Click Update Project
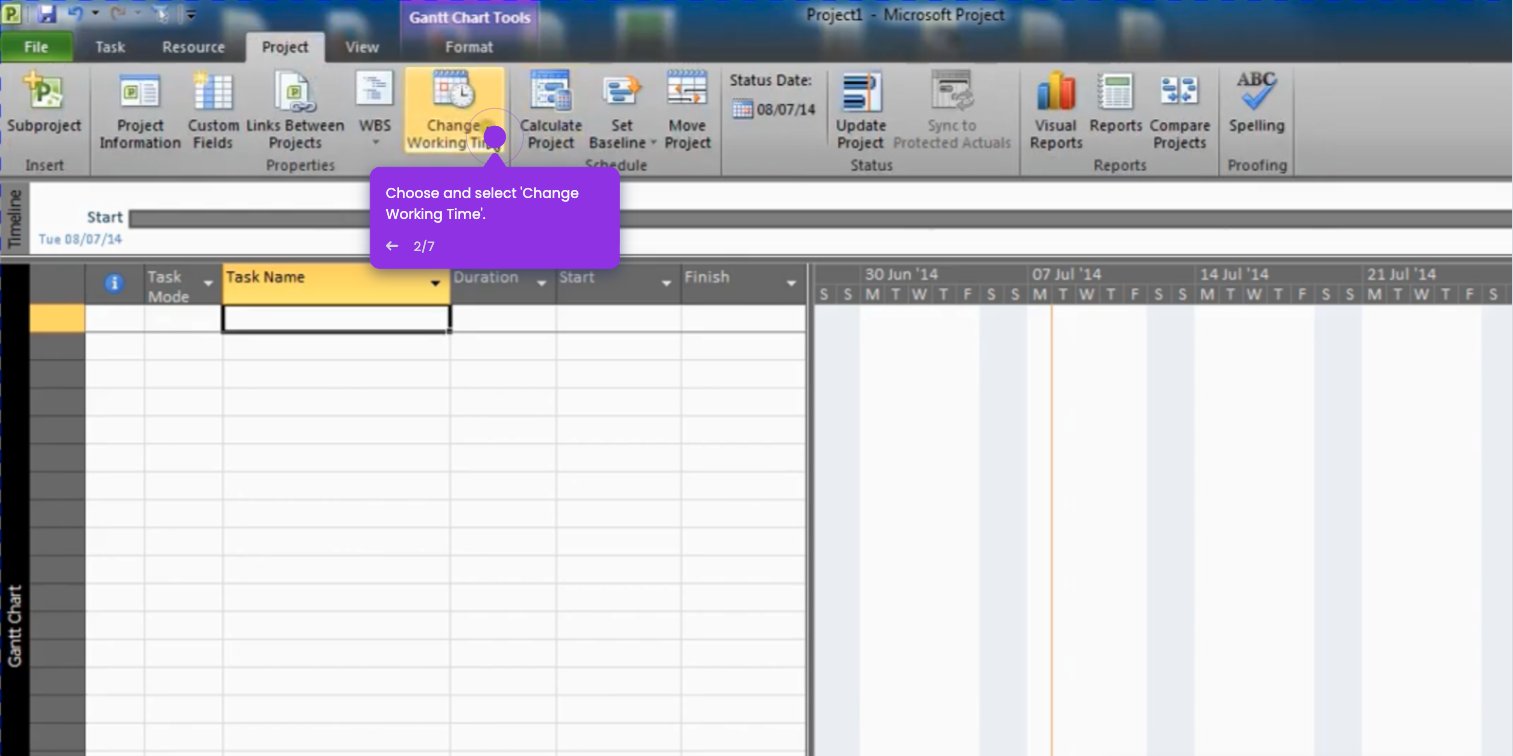Viewport: 1513px width, 756px height. 861,110
